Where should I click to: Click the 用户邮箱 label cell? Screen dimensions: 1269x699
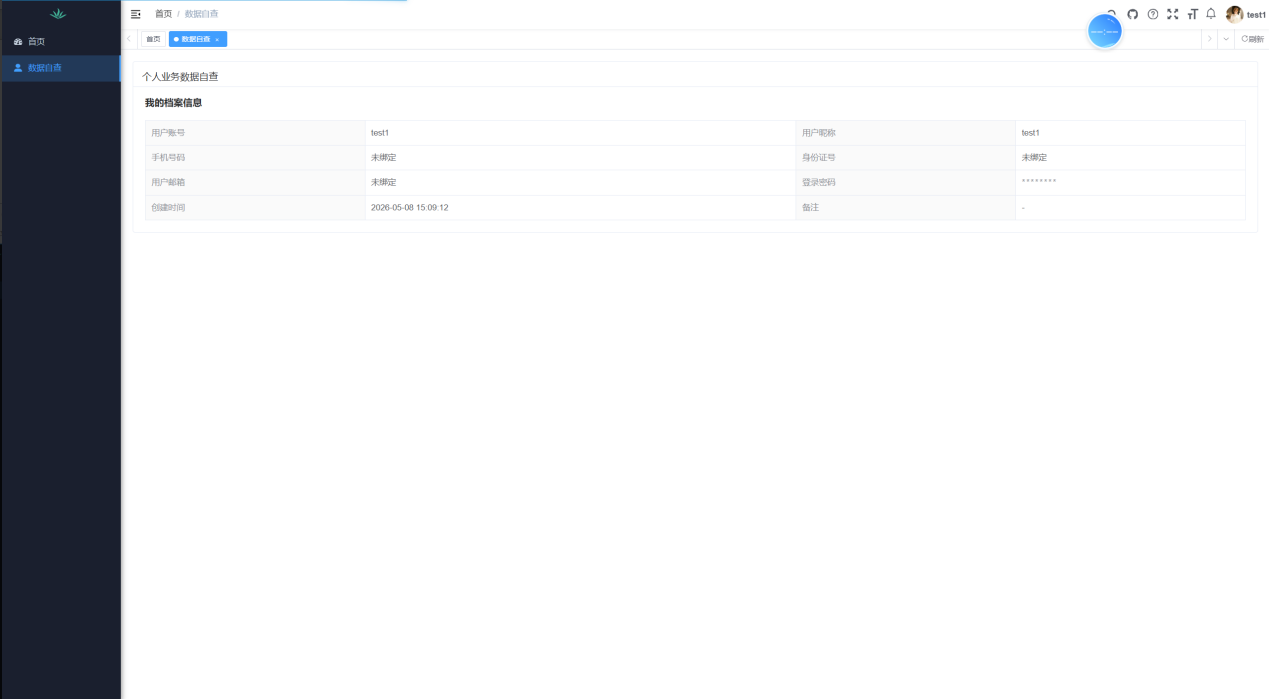(255, 183)
